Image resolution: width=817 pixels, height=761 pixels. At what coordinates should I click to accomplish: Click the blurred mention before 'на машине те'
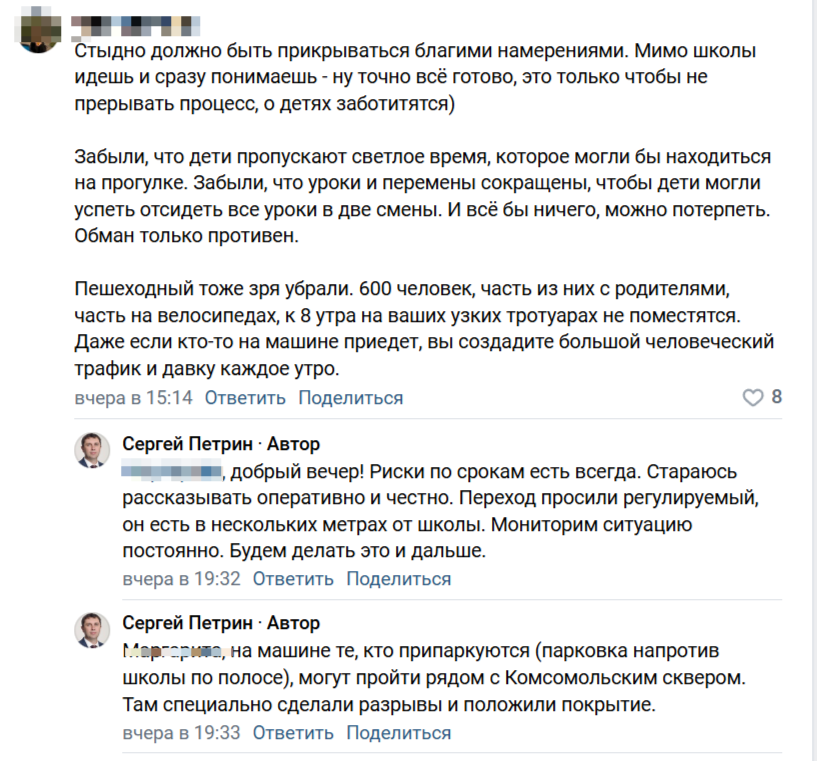pos(170,652)
